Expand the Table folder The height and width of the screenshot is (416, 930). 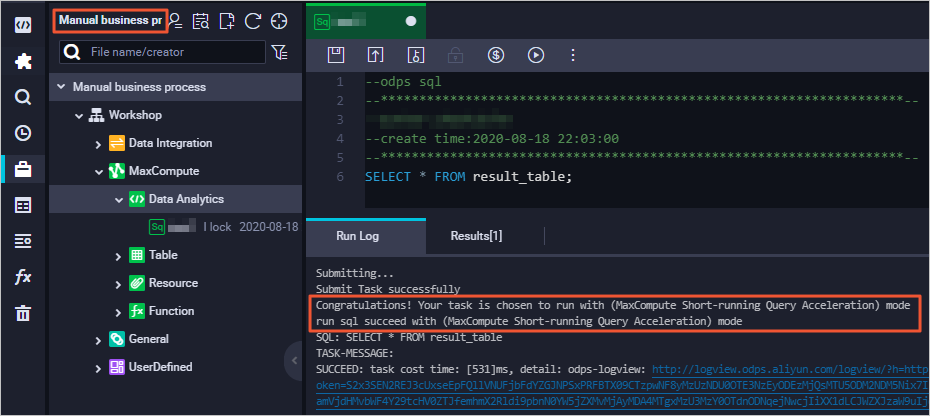(119, 256)
